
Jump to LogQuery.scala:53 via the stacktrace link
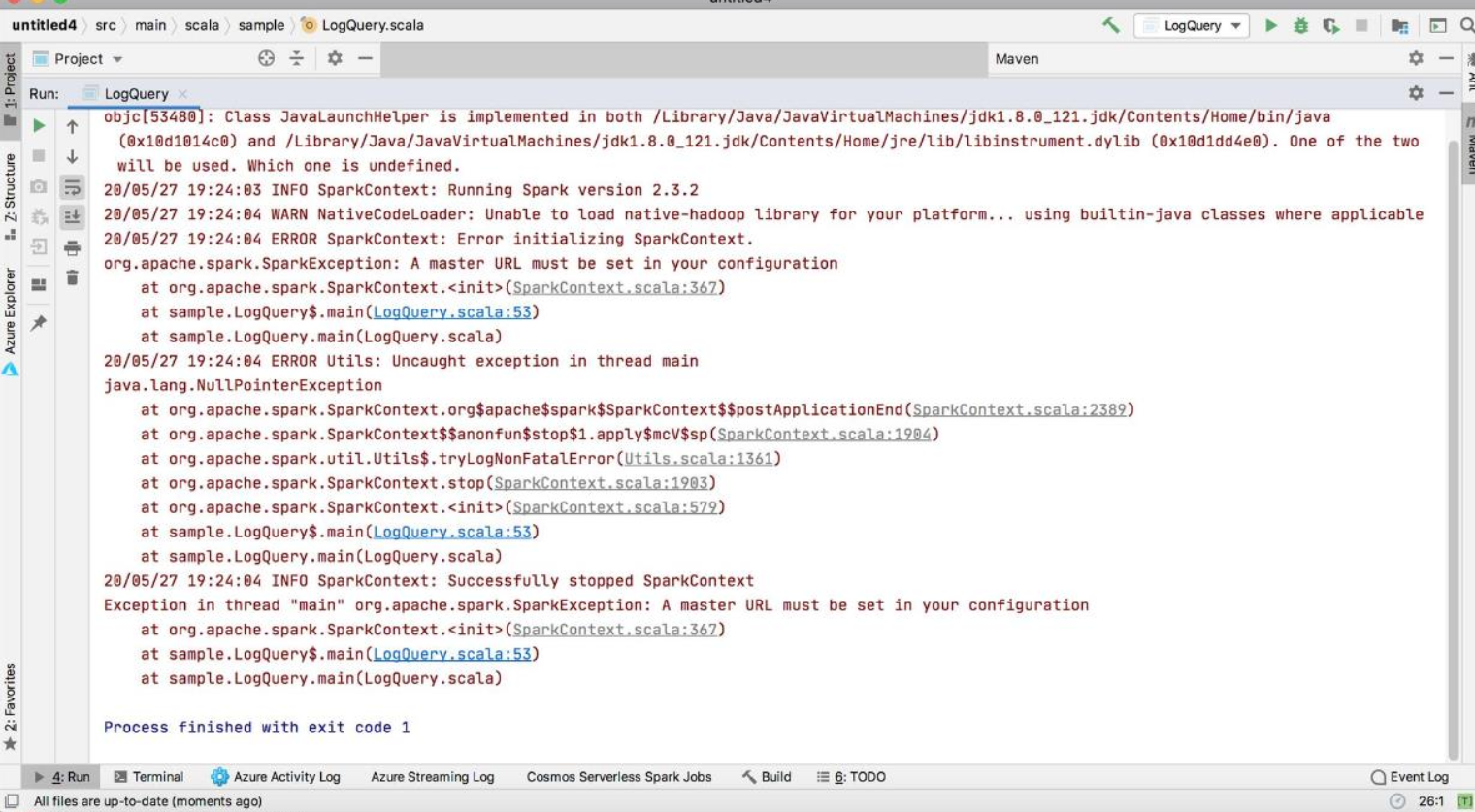pyautogui.click(x=451, y=311)
